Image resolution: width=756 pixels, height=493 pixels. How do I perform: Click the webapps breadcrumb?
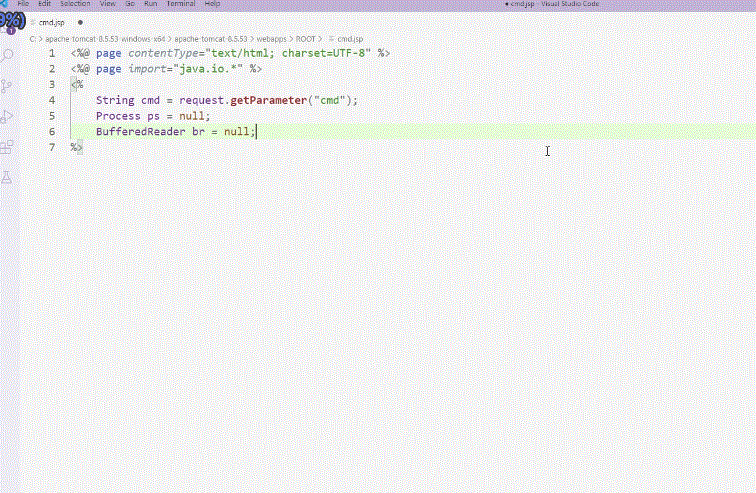[x=271, y=39]
